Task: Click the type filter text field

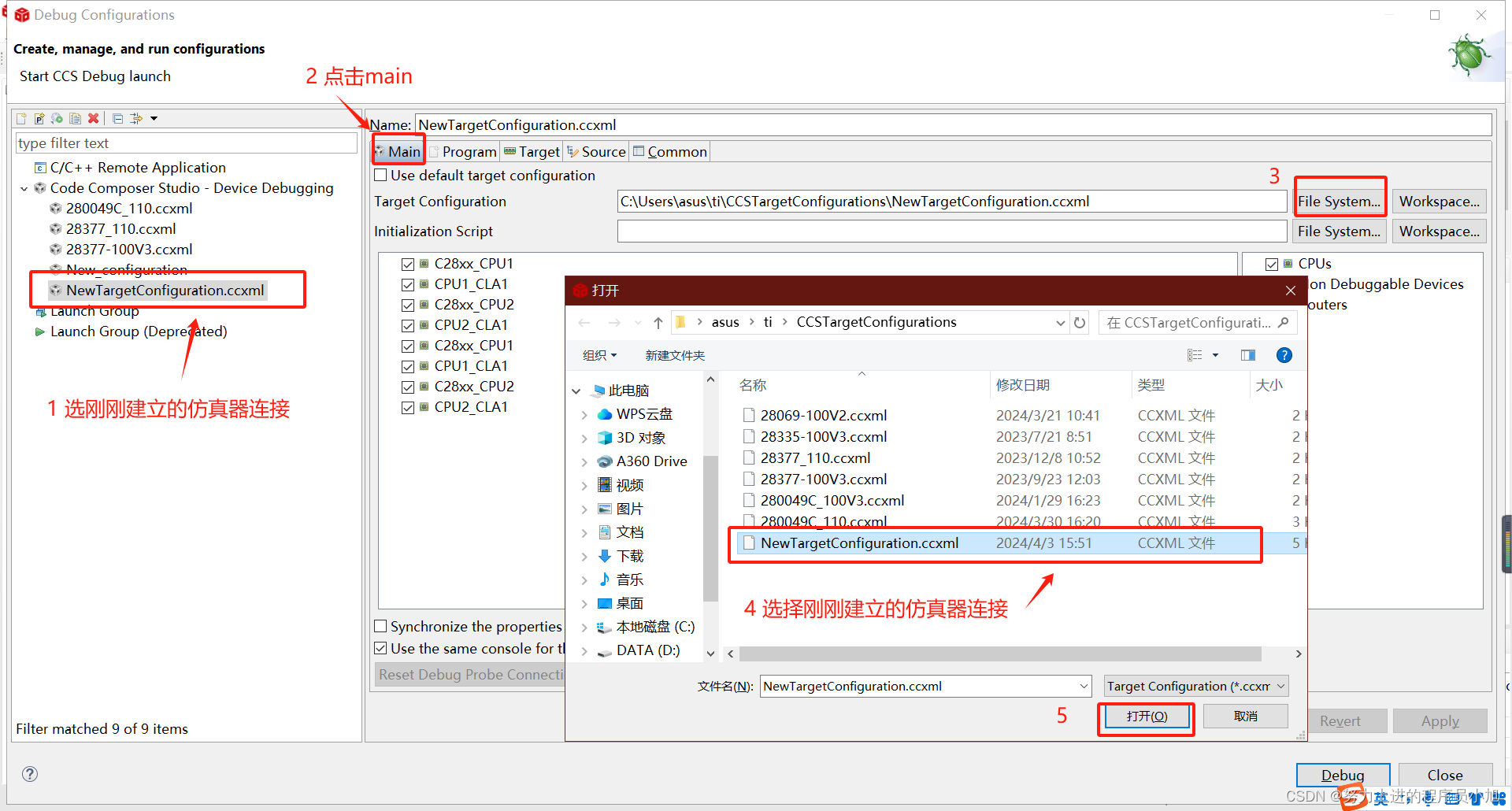Action: 186,143
